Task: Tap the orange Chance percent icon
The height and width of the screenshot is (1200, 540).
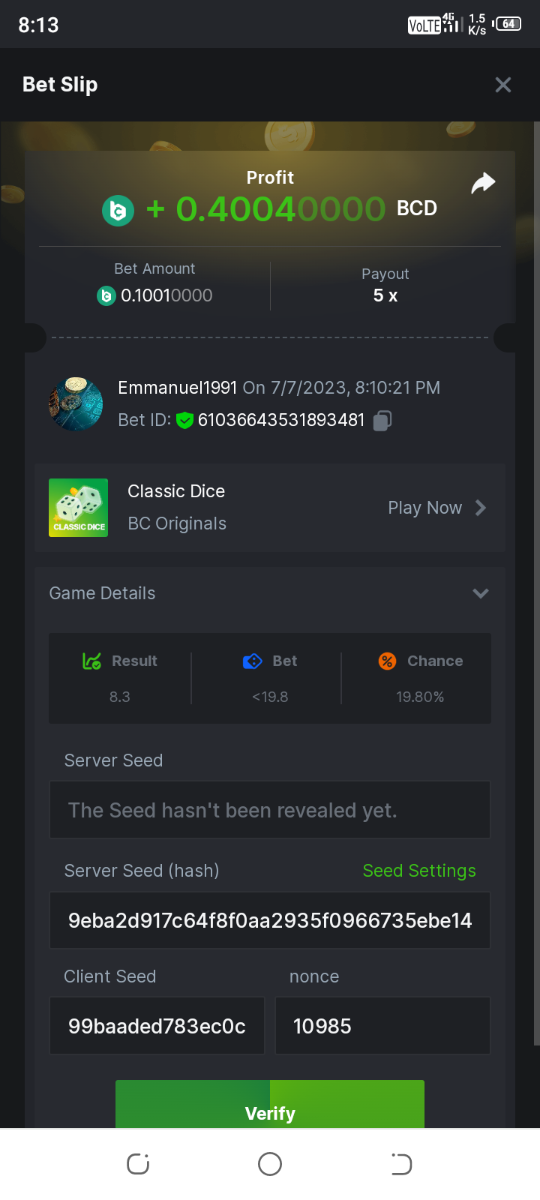Action: (x=387, y=661)
